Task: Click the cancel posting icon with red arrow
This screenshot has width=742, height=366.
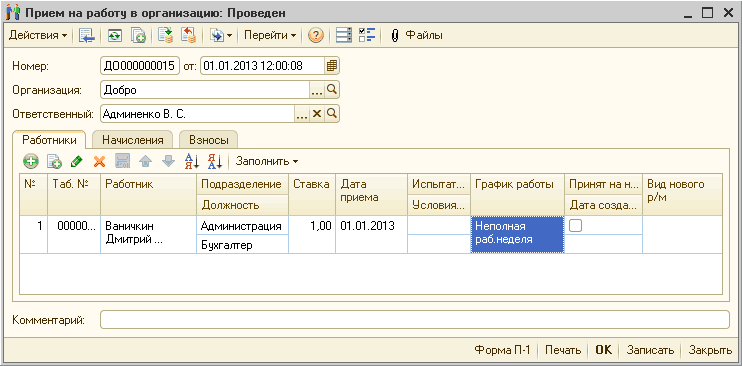Action: pos(189,36)
